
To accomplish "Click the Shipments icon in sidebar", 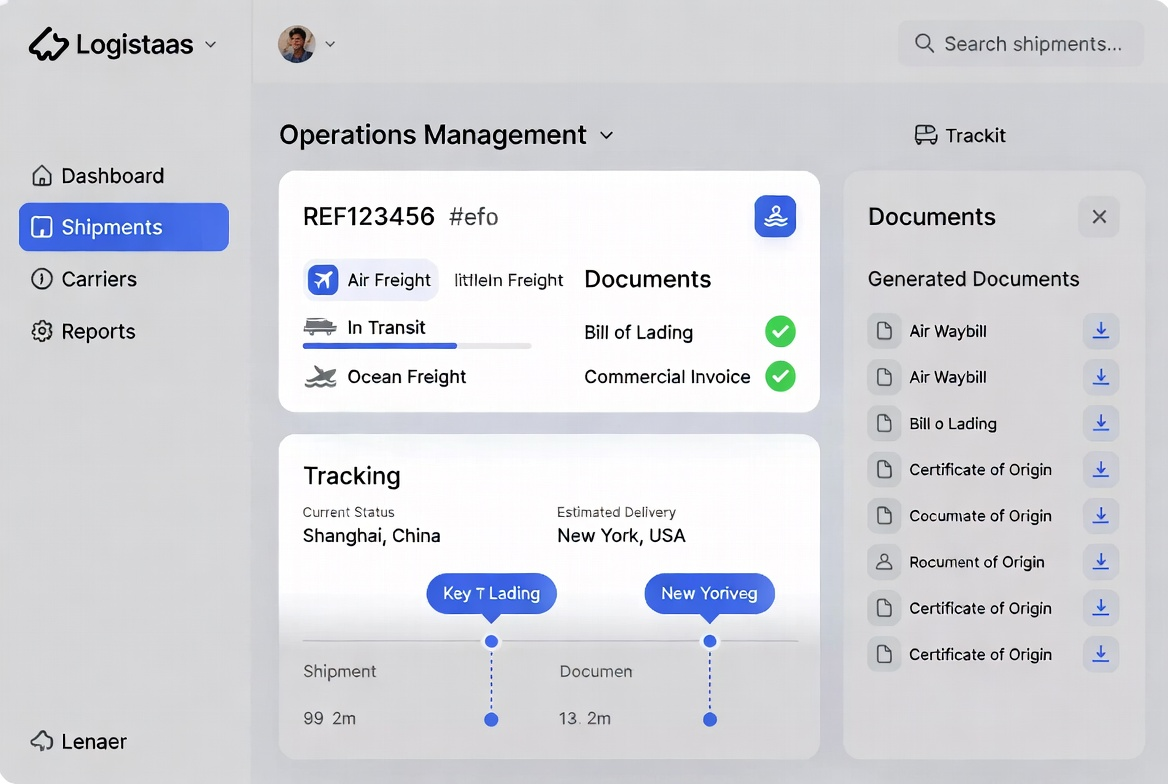I will coord(42,227).
